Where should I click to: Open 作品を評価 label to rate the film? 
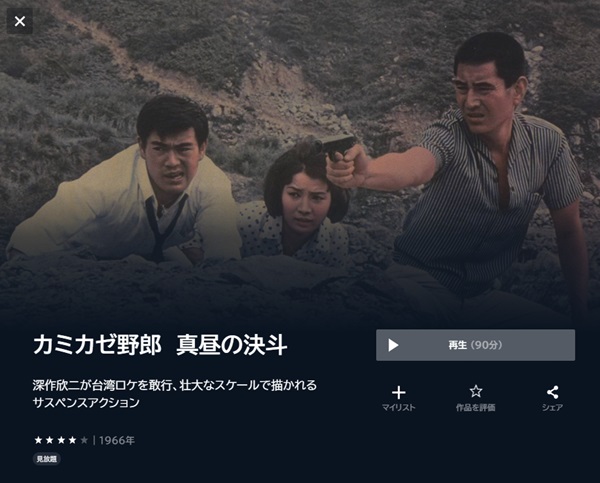point(476,407)
